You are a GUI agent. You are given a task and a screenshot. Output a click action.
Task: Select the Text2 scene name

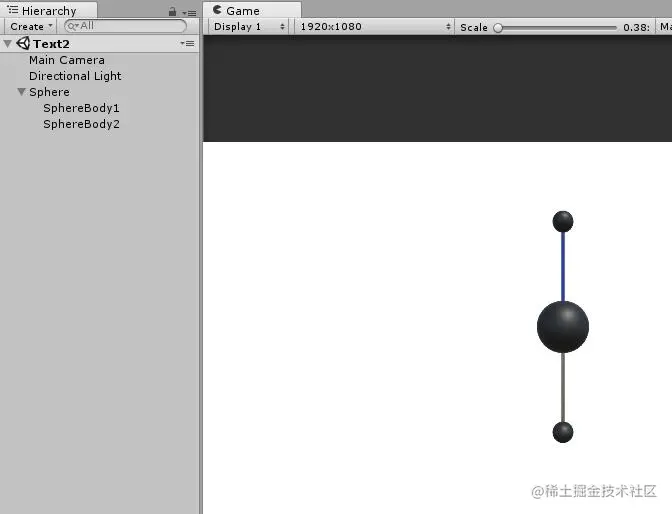click(x=51, y=44)
